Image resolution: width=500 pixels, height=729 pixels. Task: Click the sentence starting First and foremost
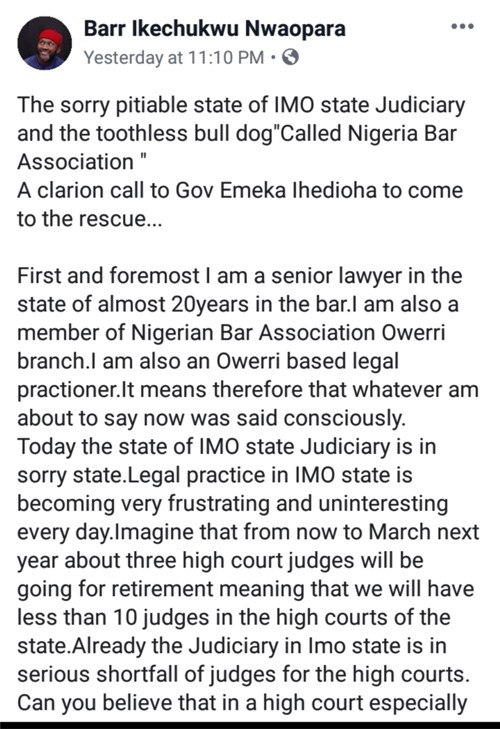(240, 276)
